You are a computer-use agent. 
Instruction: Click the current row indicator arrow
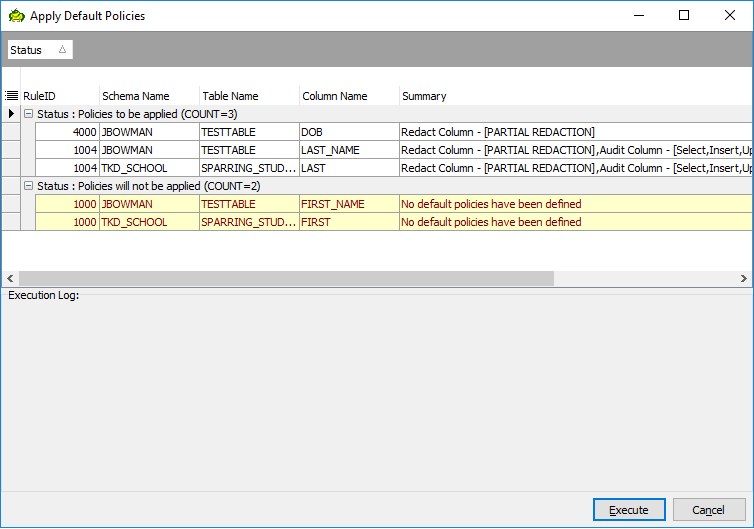click(11, 114)
